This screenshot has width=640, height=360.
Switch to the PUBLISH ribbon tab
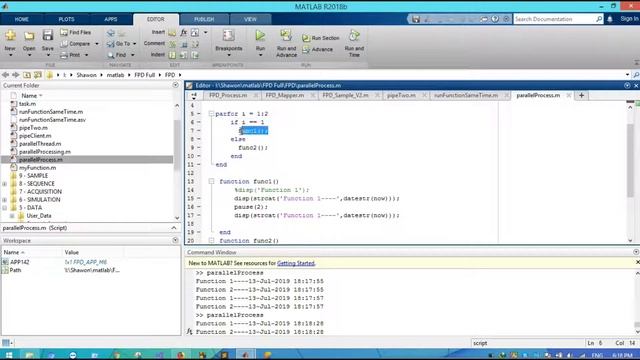point(204,19)
